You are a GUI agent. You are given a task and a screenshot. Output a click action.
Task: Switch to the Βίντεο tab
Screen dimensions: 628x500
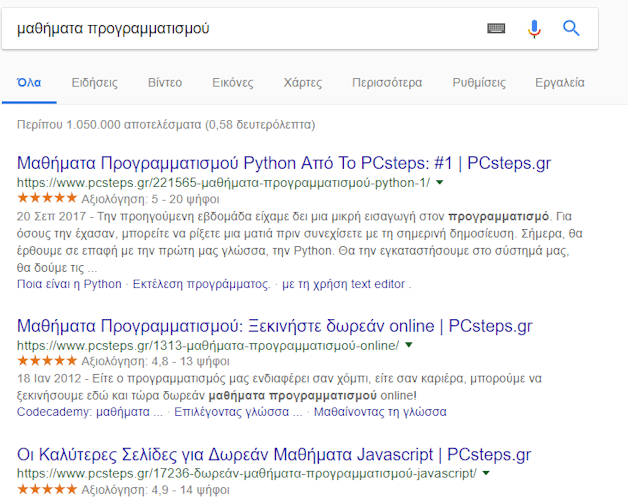click(x=165, y=83)
